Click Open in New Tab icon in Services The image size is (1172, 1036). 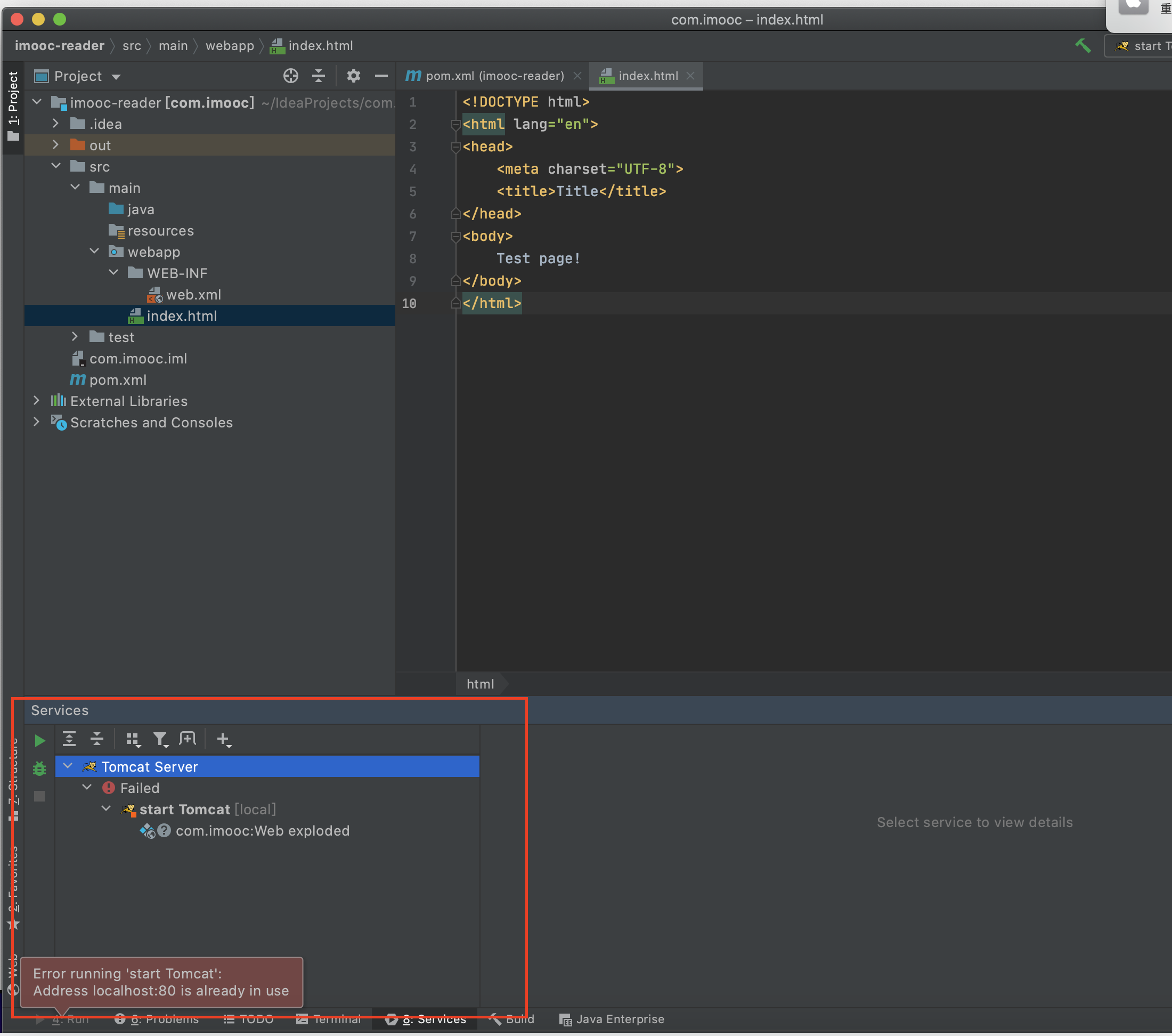(188, 739)
